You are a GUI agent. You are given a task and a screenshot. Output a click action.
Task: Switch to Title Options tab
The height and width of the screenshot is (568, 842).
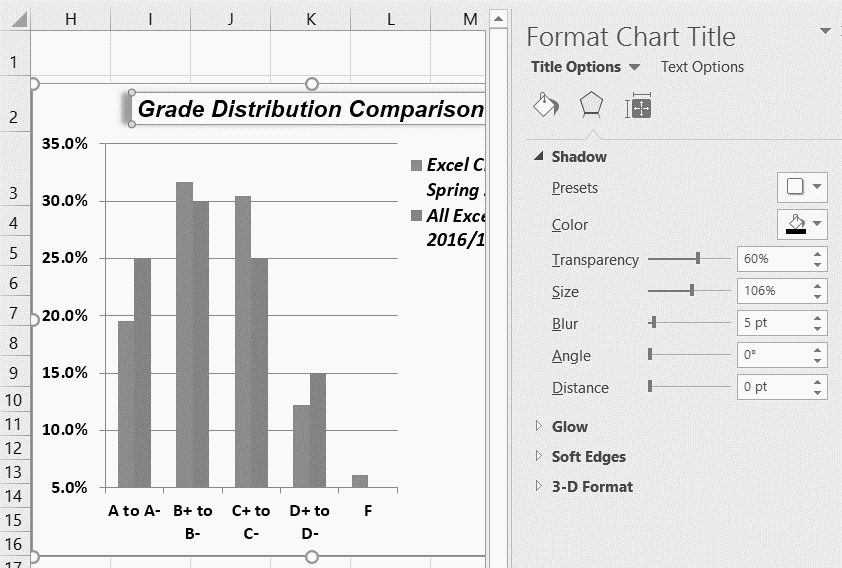click(x=576, y=67)
